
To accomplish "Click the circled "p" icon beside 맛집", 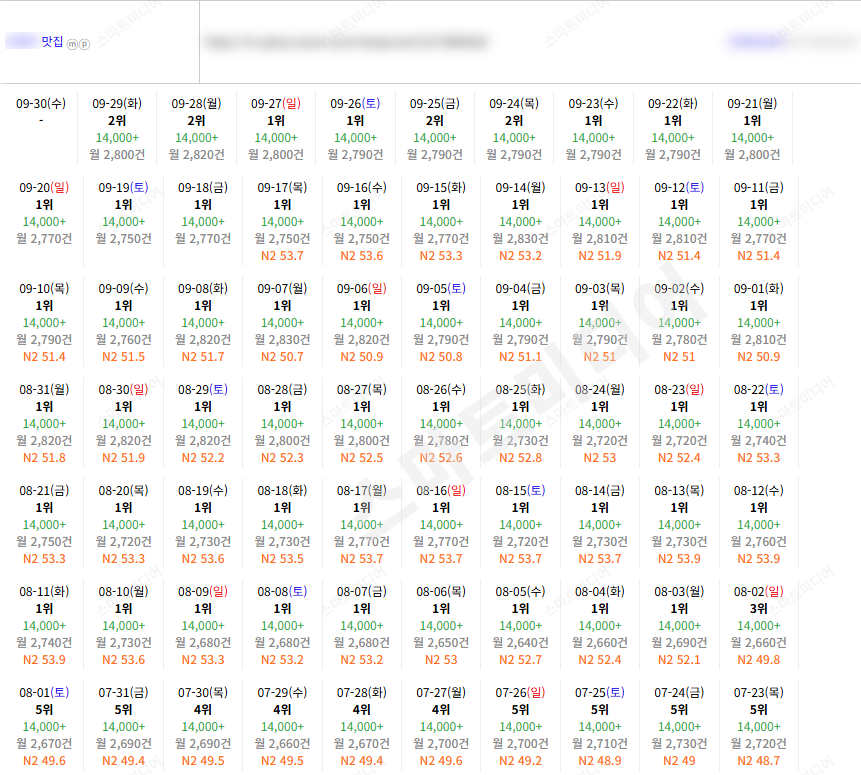I will [x=84, y=44].
